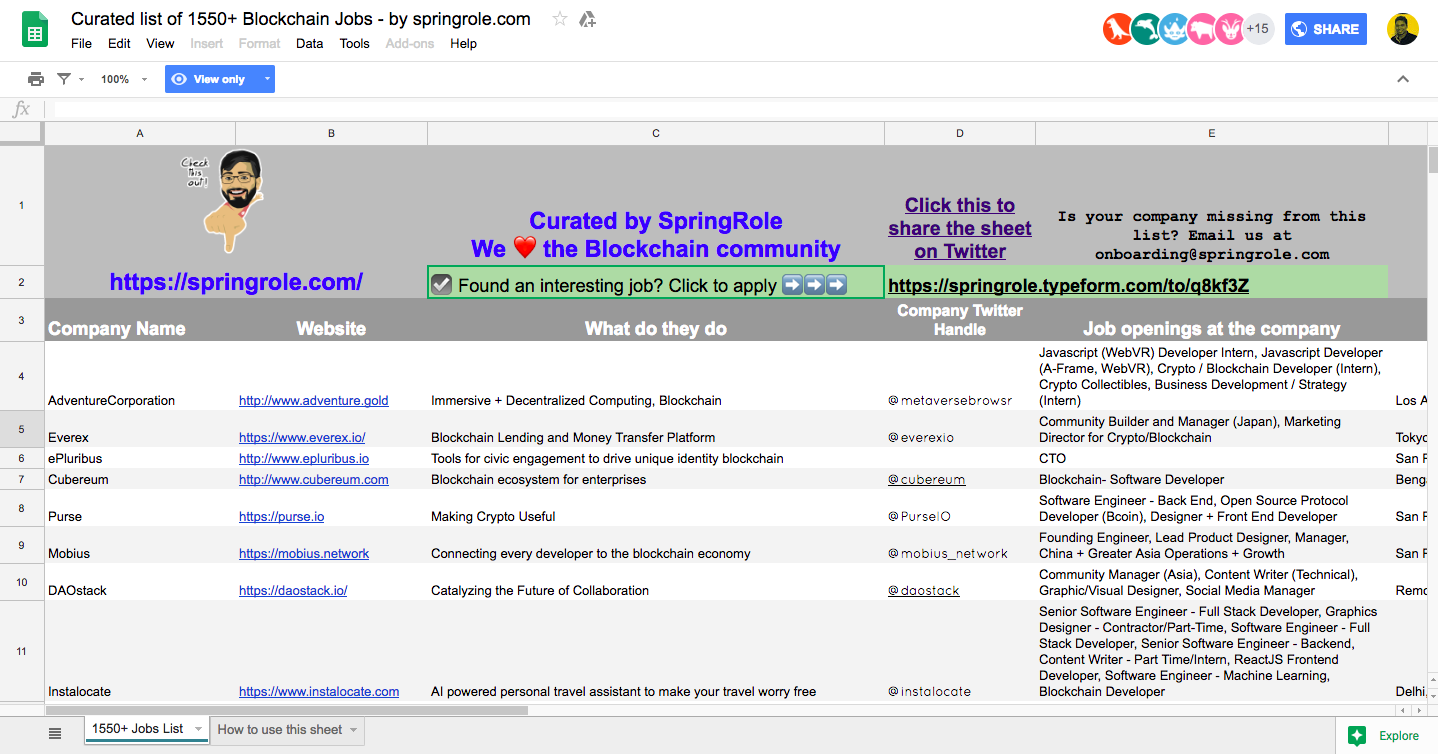Click the fx formula bar icon

click(x=20, y=109)
